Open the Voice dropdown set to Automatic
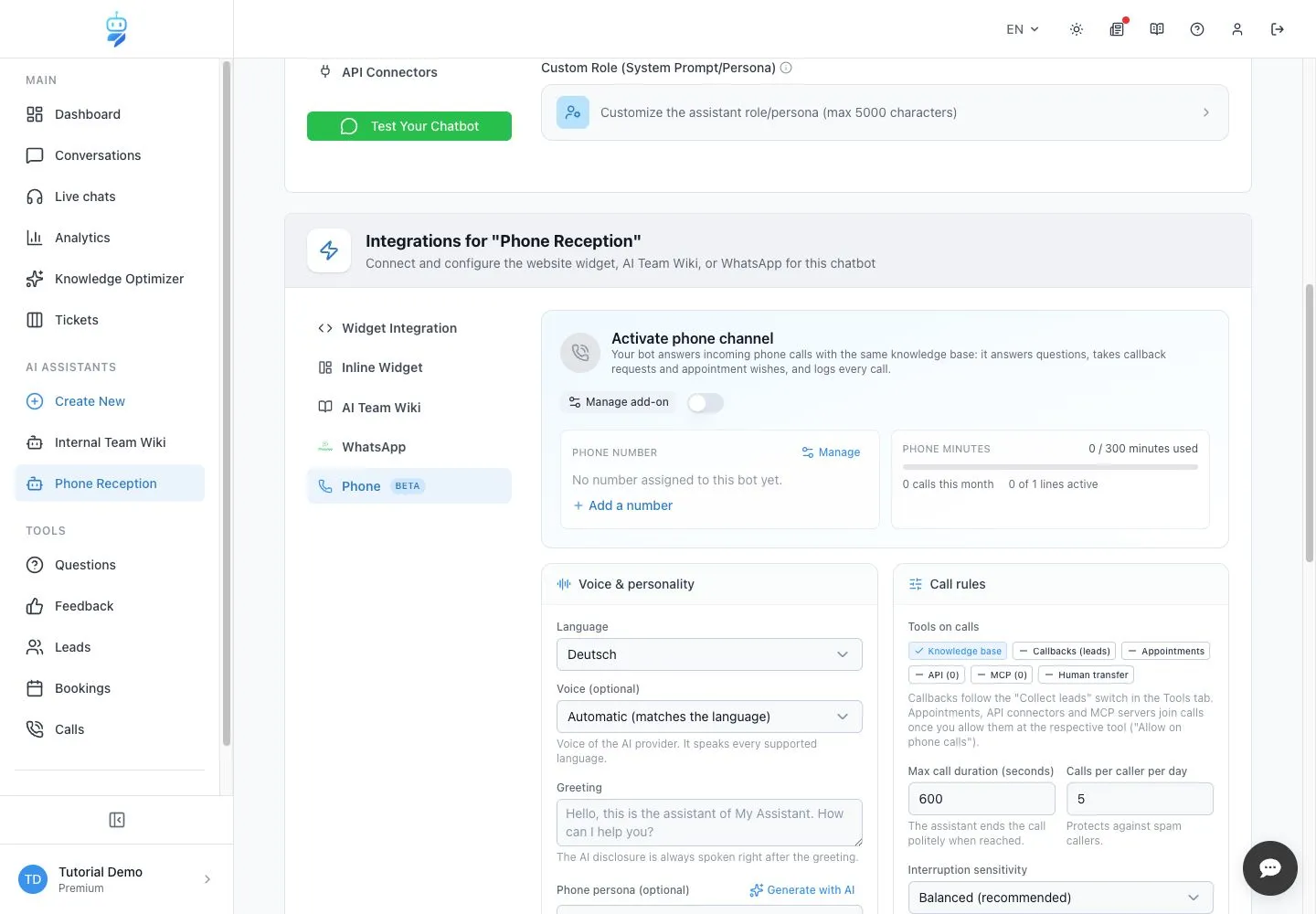 709,717
